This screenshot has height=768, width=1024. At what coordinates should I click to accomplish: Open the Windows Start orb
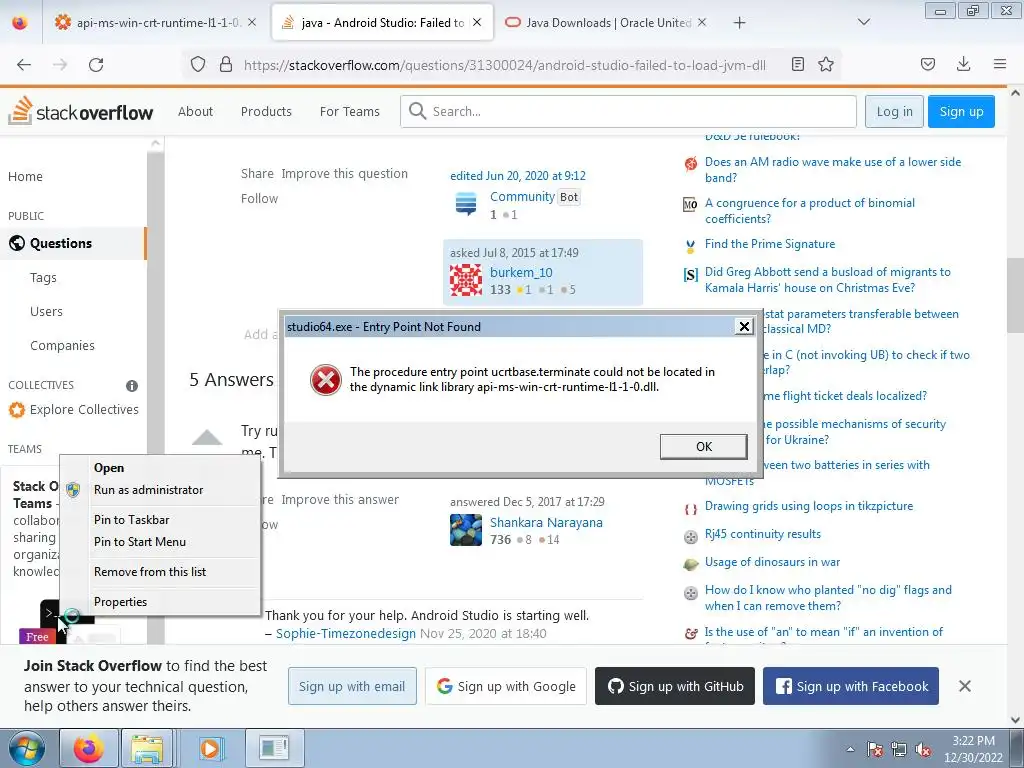point(26,748)
